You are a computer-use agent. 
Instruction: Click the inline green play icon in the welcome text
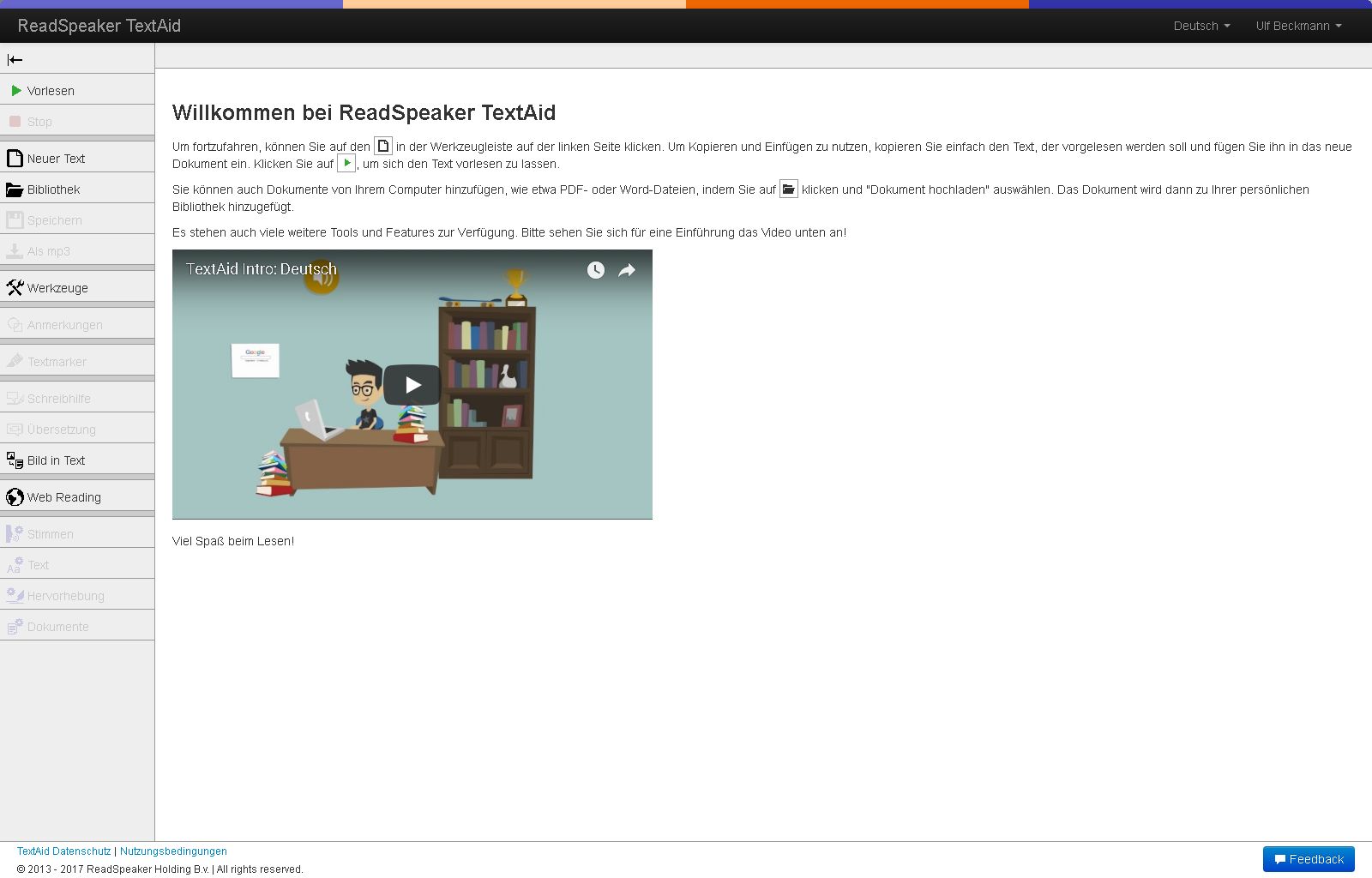[x=346, y=163]
